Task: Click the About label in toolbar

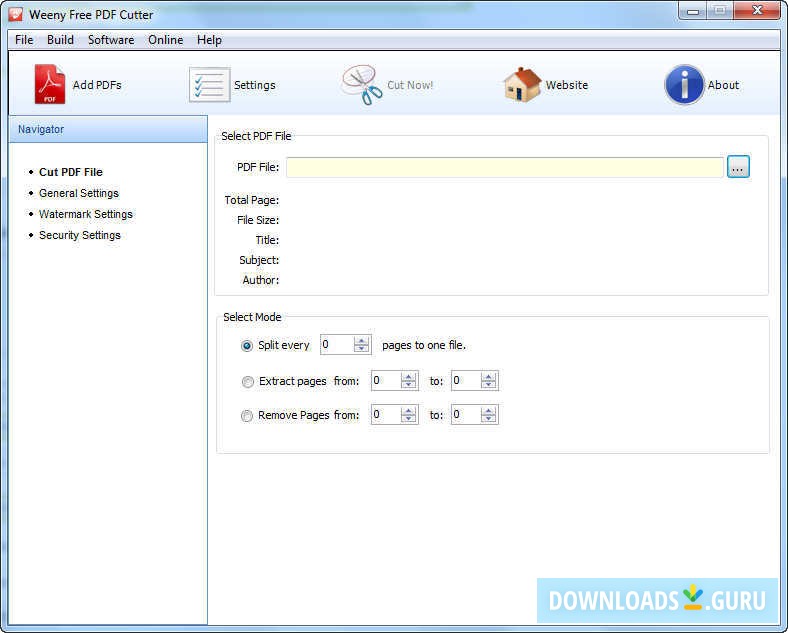Action: pyautogui.click(x=724, y=85)
